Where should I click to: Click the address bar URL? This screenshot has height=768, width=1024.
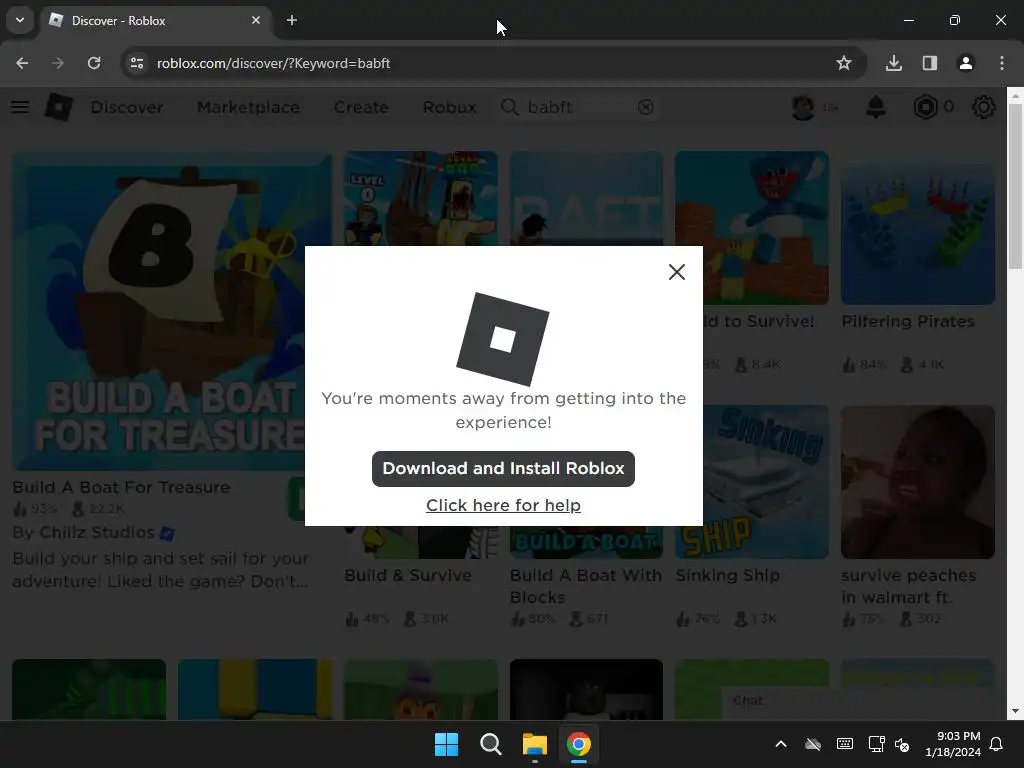tap(273, 63)
